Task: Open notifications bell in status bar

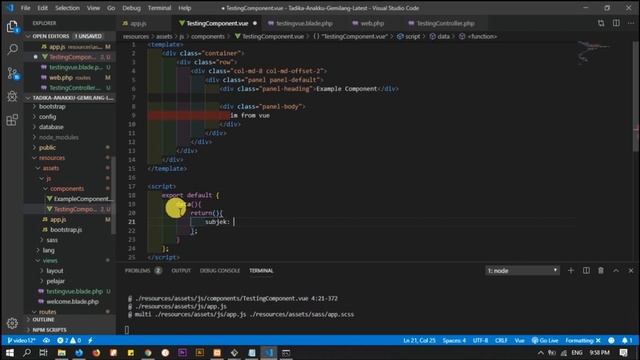Action: (627, 340)
